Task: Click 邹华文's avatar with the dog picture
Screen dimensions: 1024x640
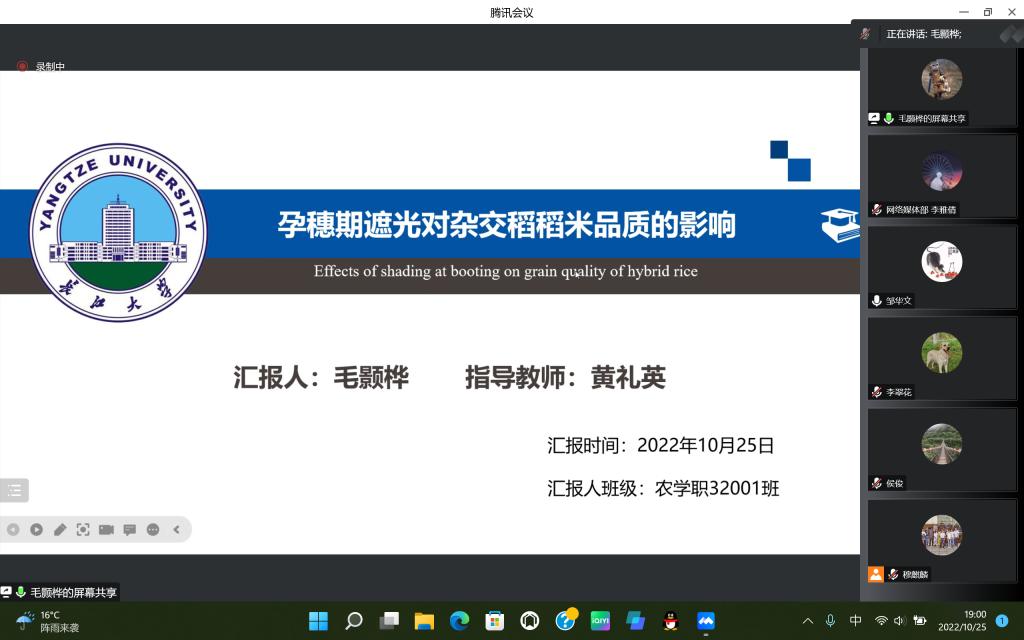Action: pos(941,261)
